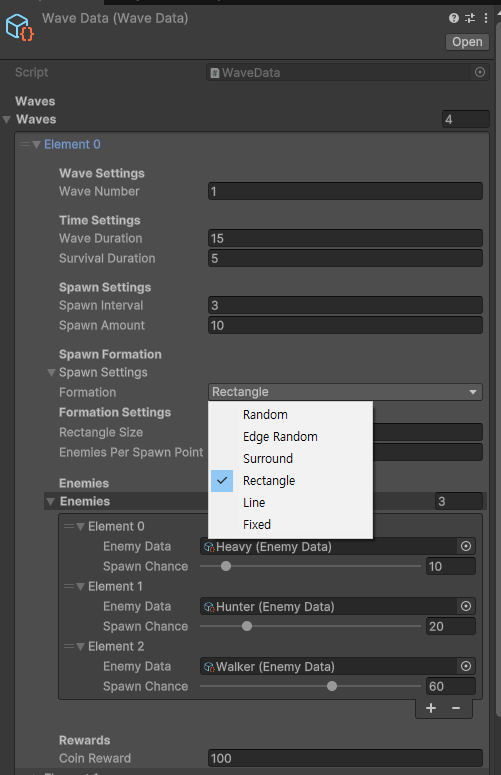Click the Enemies Element 0 reorder handle
The height and width of the screenshot is (775, 501).
(69, 526)
